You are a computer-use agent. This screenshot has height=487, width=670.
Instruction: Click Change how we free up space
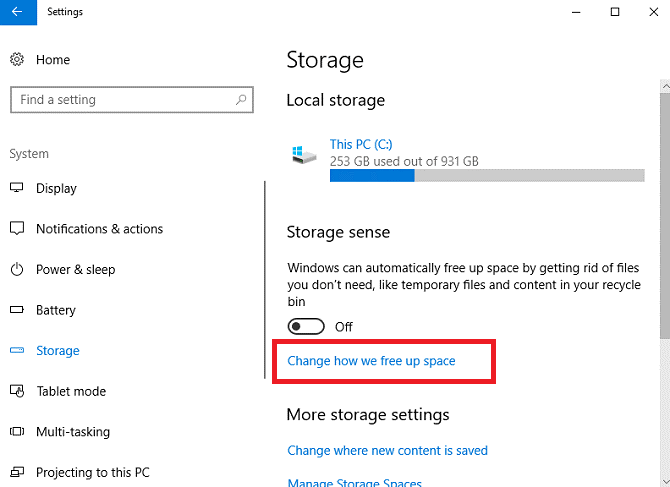[371, 361]
